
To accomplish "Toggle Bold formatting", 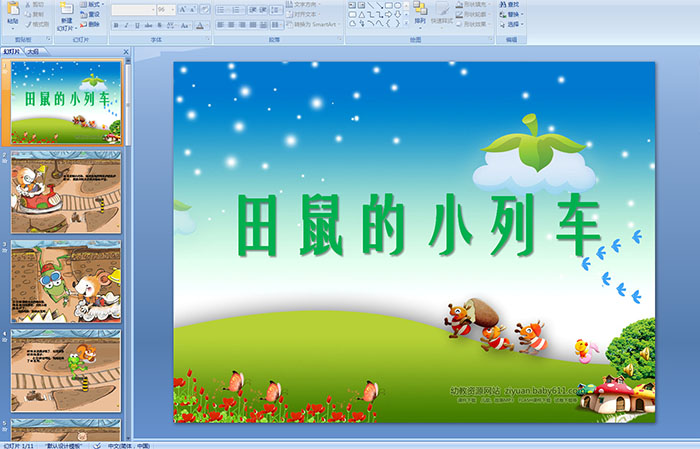I will 115,25.
